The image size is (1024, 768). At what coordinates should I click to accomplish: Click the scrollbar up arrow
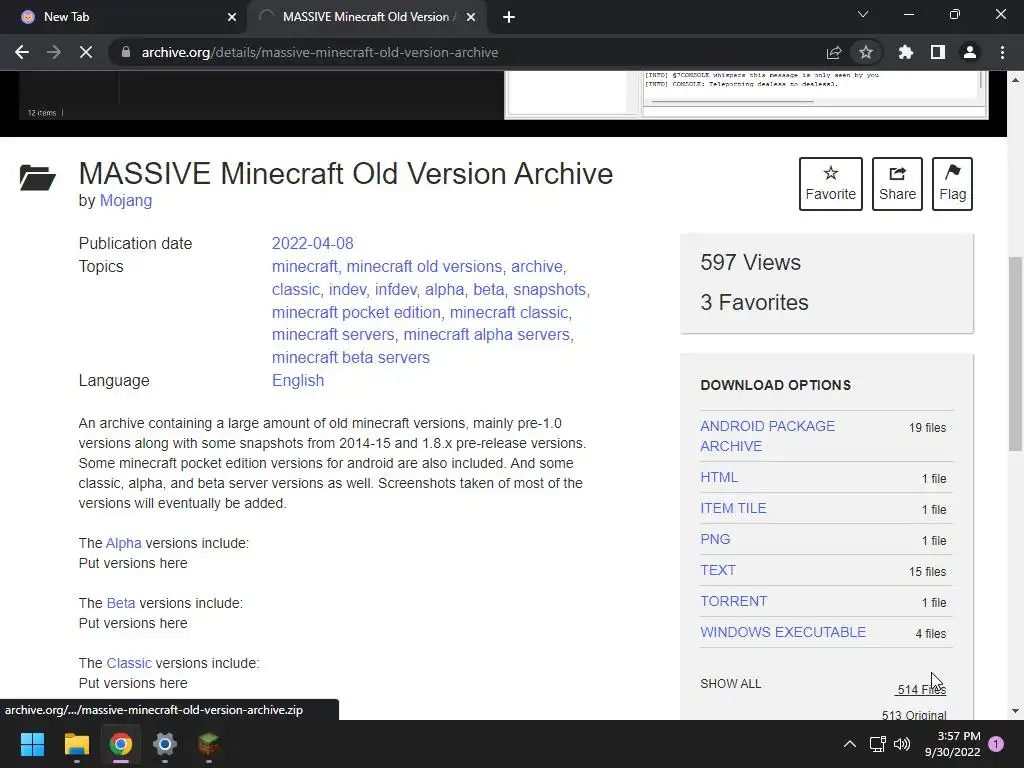pyautogui.click(x=1016, y=80)
